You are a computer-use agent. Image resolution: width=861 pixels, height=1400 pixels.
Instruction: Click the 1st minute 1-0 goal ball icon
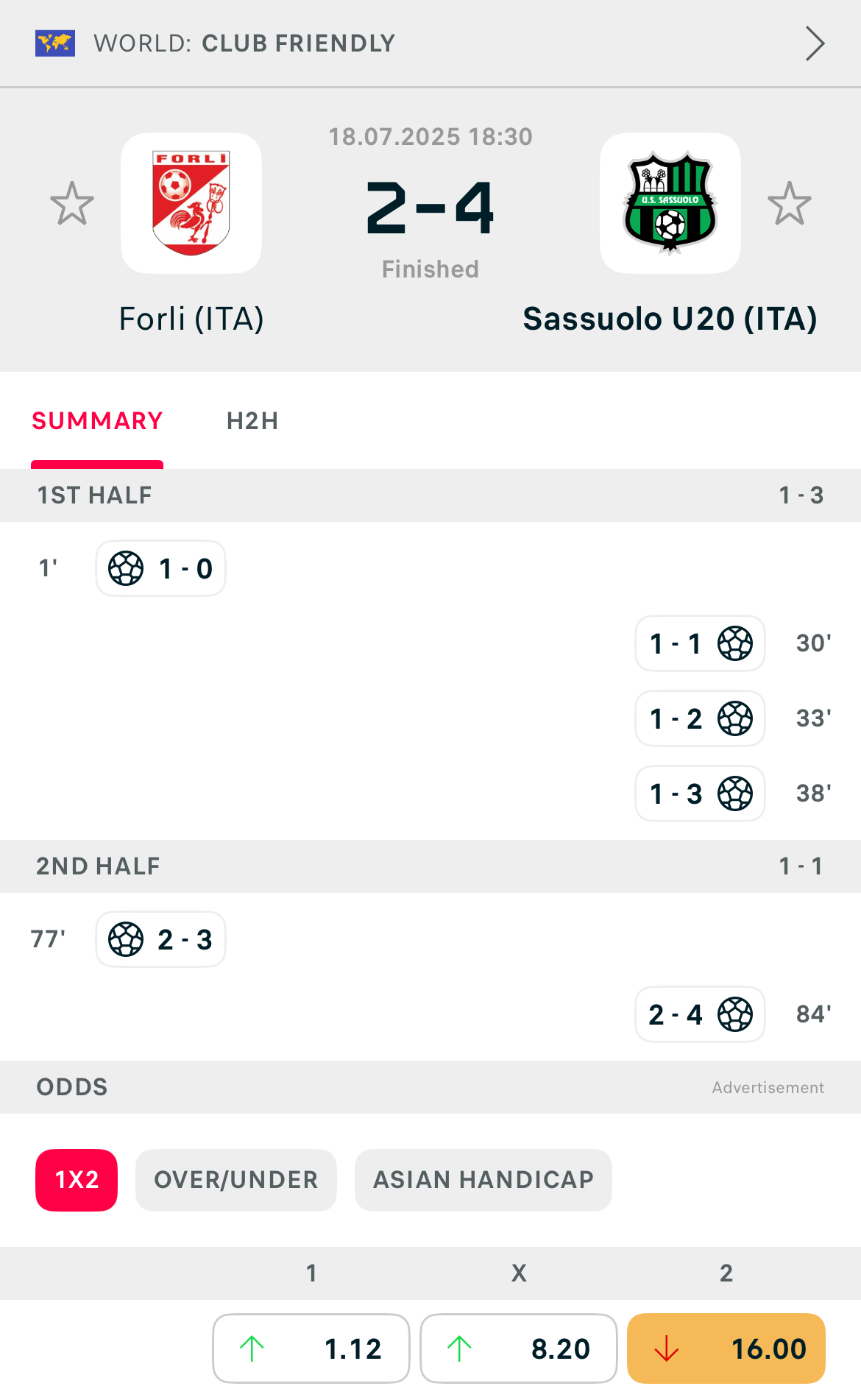point(126,568)
